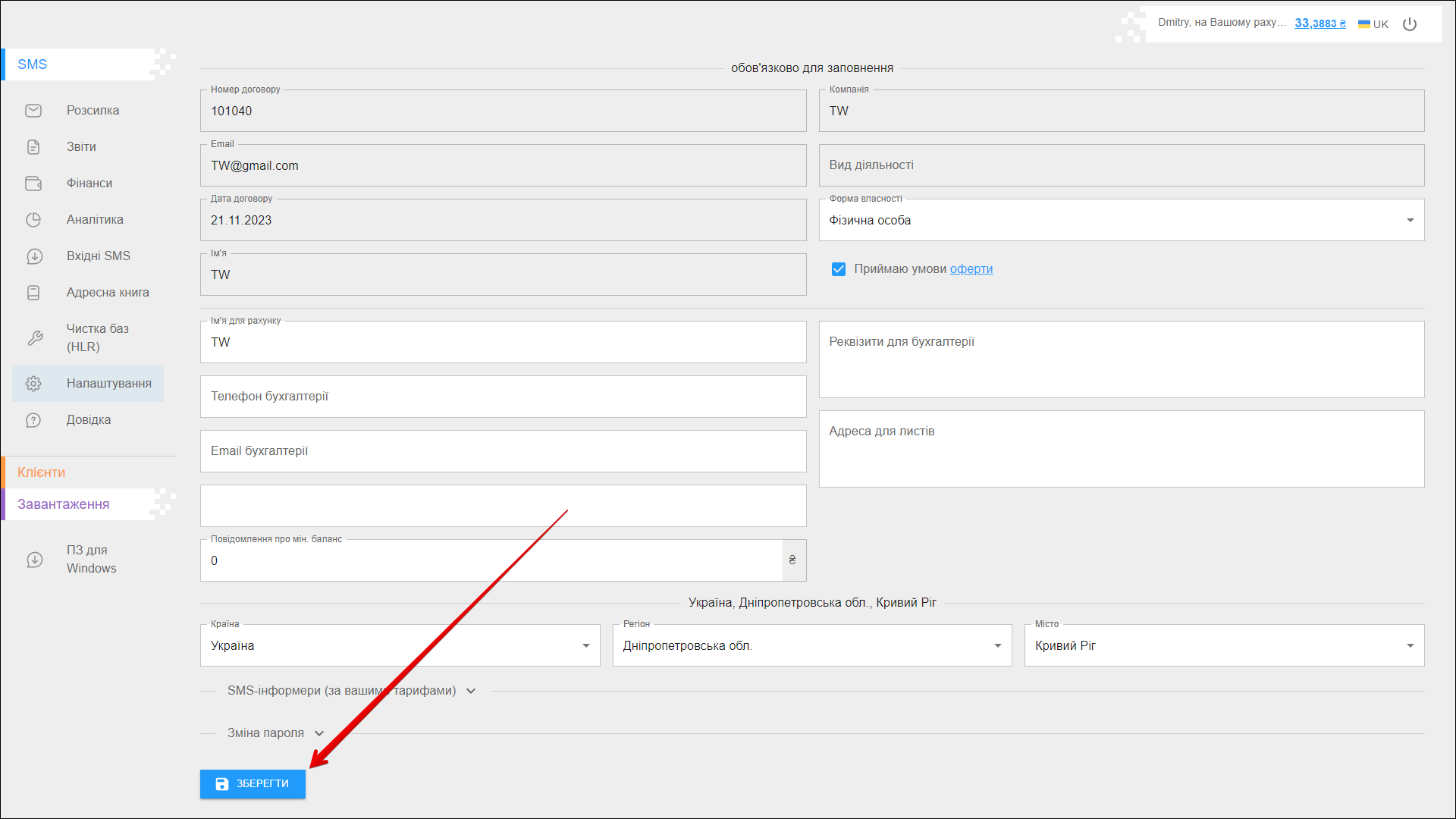Uncheck the Приймаю умови checkbox
The image size is (1456, 819).
pyautogui.click(x=838, y=269)
